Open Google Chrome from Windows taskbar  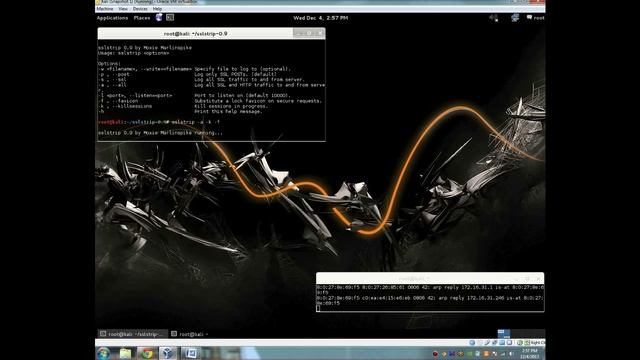click(x=147, y=353)
